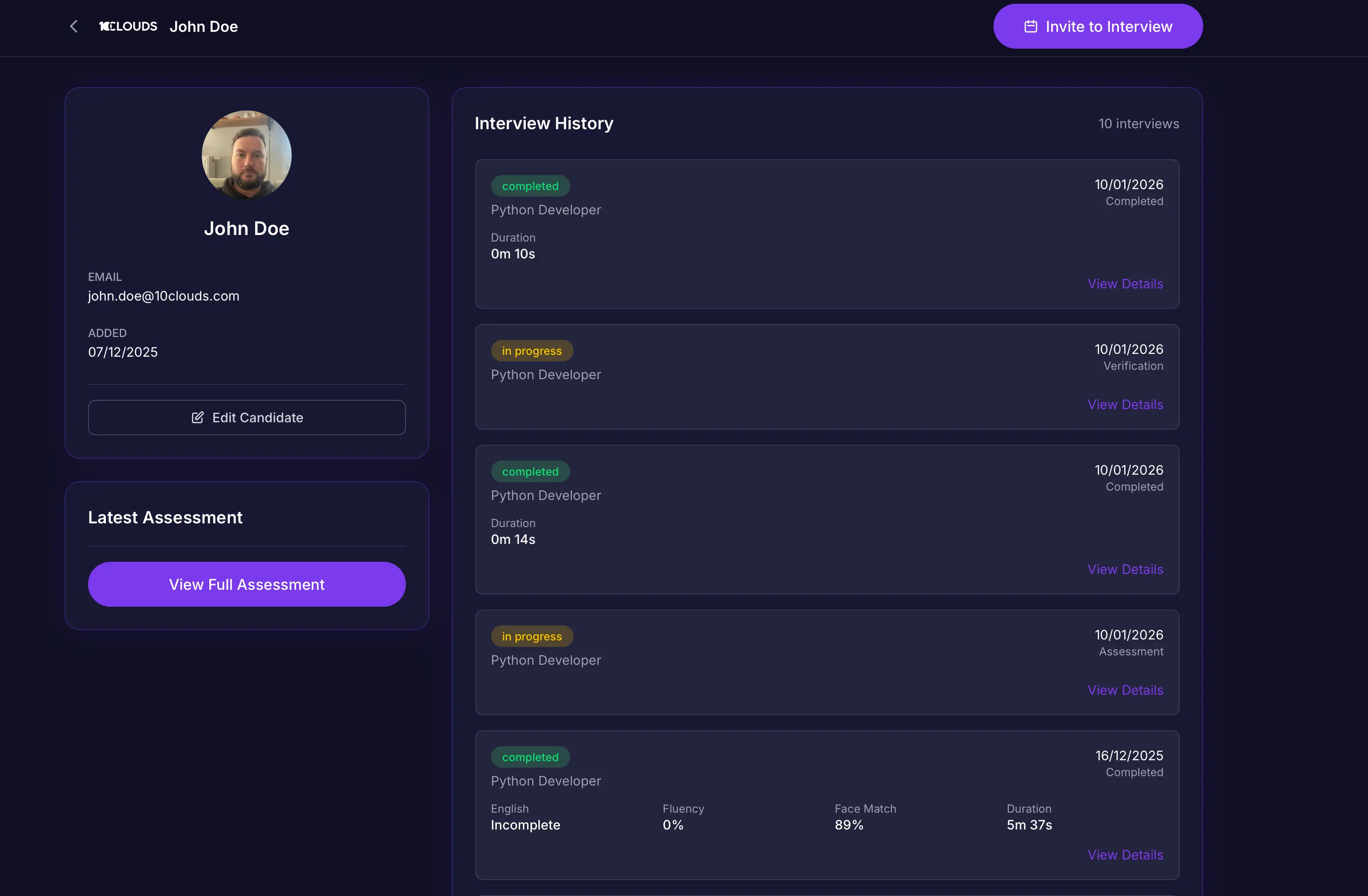View Details of Verification in-progress interview
The image size is (1368, 896).
coord(1125,404)
